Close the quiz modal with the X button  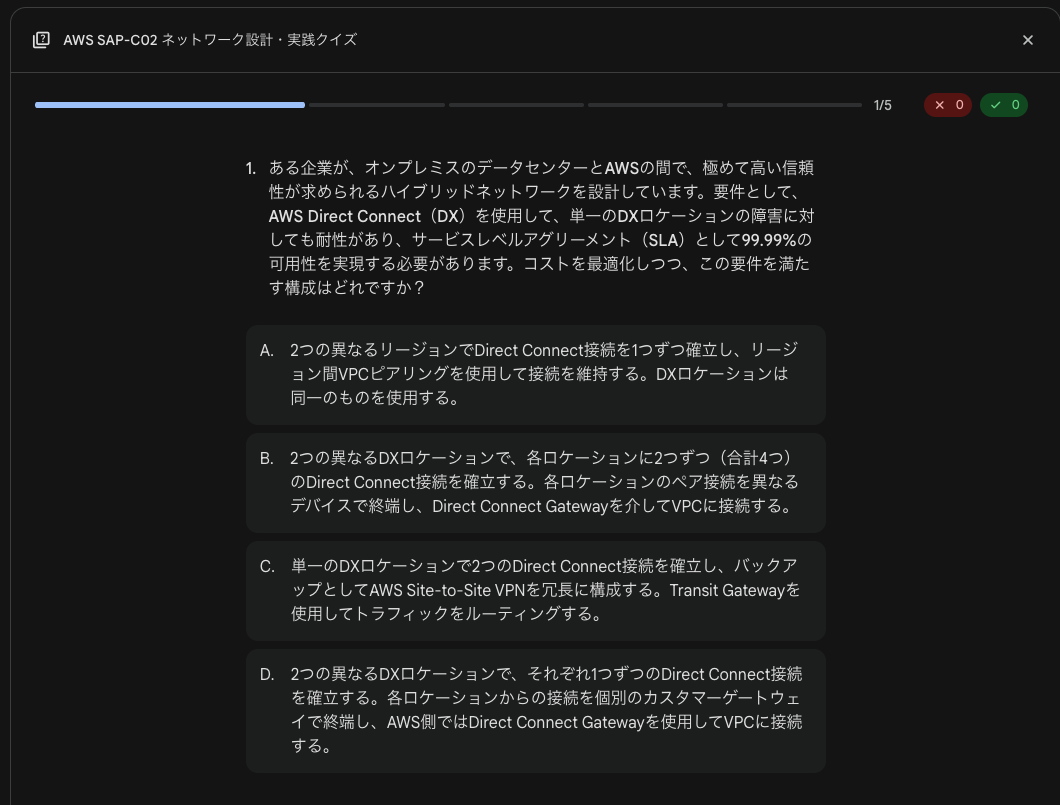(x=1028, y=40)
